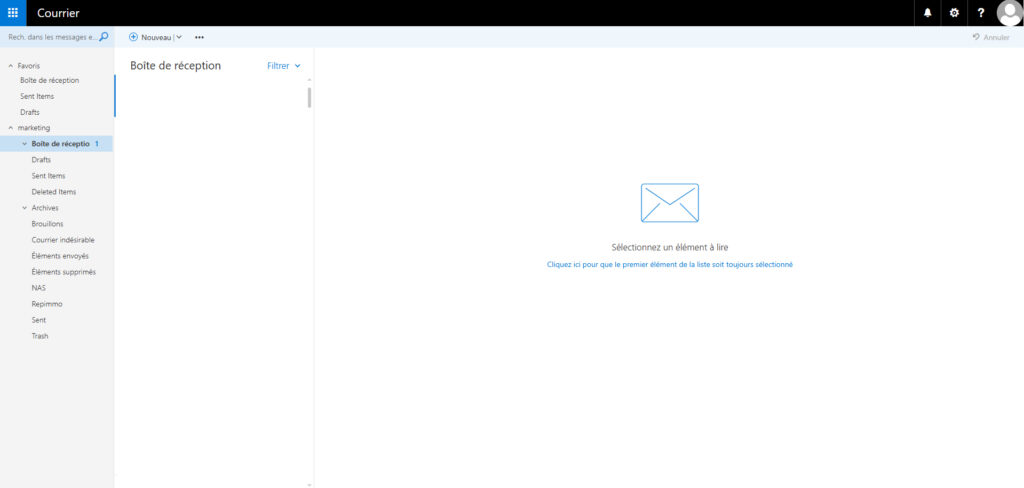This screenshot has width=1024, height=488.
Task: Click the message list scrollbar
Action: 309,97
